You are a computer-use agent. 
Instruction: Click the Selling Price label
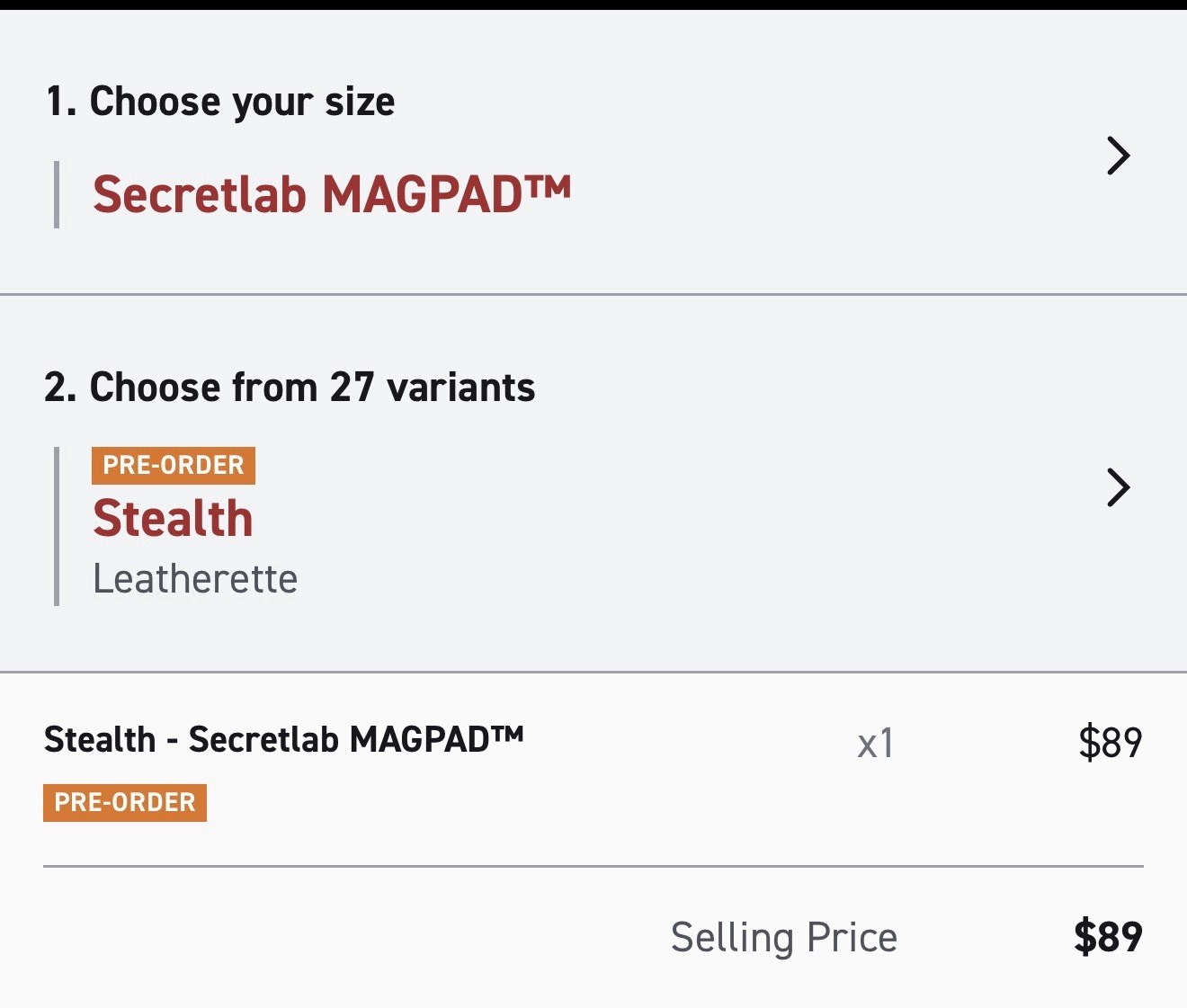[783, 936]
